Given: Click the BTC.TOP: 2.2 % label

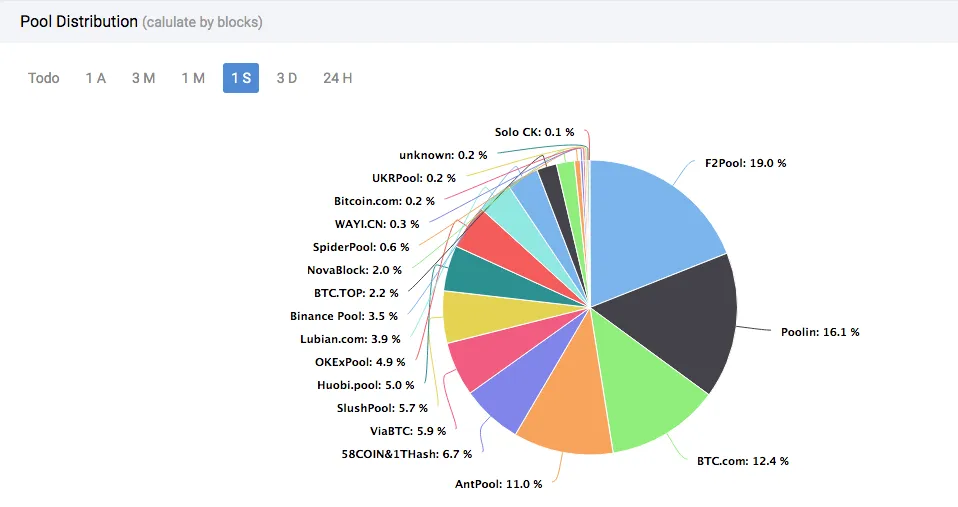Looking at the screenshot, I should tap(356, 293).
